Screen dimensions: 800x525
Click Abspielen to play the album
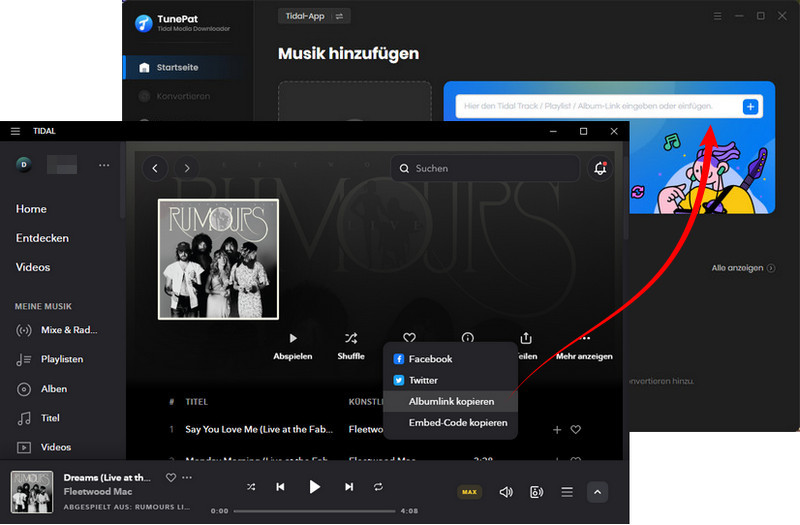[292, 346]
